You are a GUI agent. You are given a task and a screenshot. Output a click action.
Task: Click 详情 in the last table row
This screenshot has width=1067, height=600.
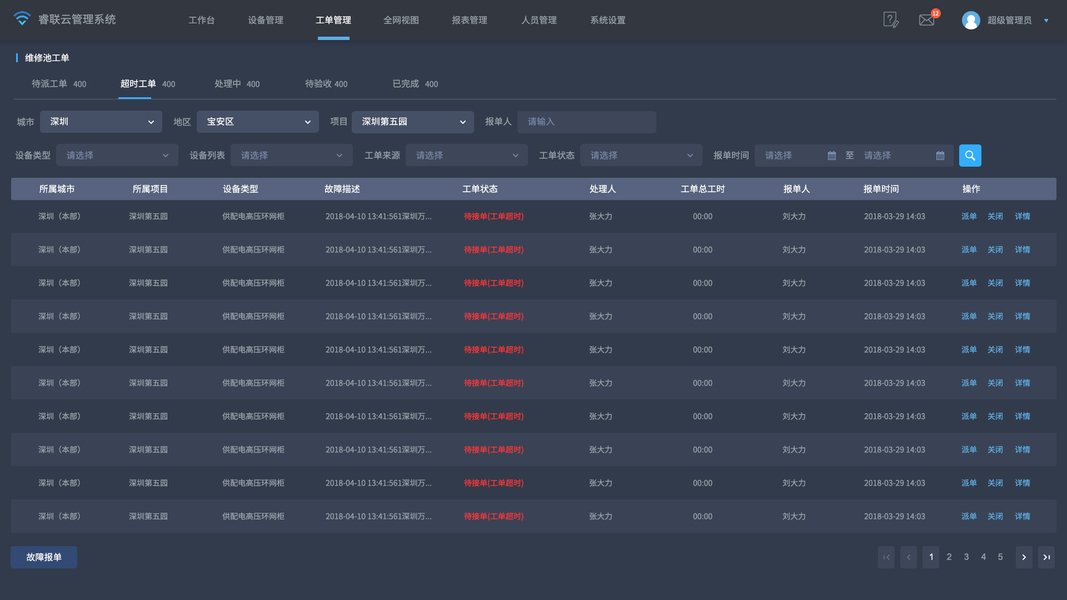1022,516
